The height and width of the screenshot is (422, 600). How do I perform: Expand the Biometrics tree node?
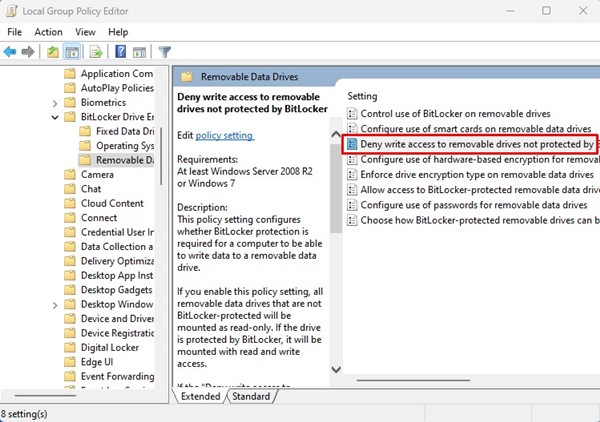53,102
